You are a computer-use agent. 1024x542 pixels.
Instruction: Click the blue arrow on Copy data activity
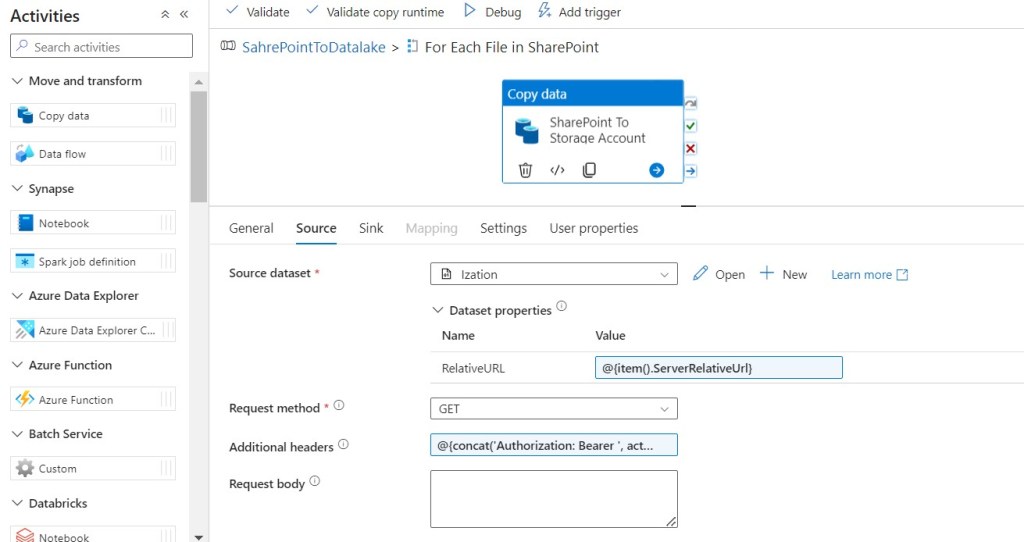pos(656,170)
